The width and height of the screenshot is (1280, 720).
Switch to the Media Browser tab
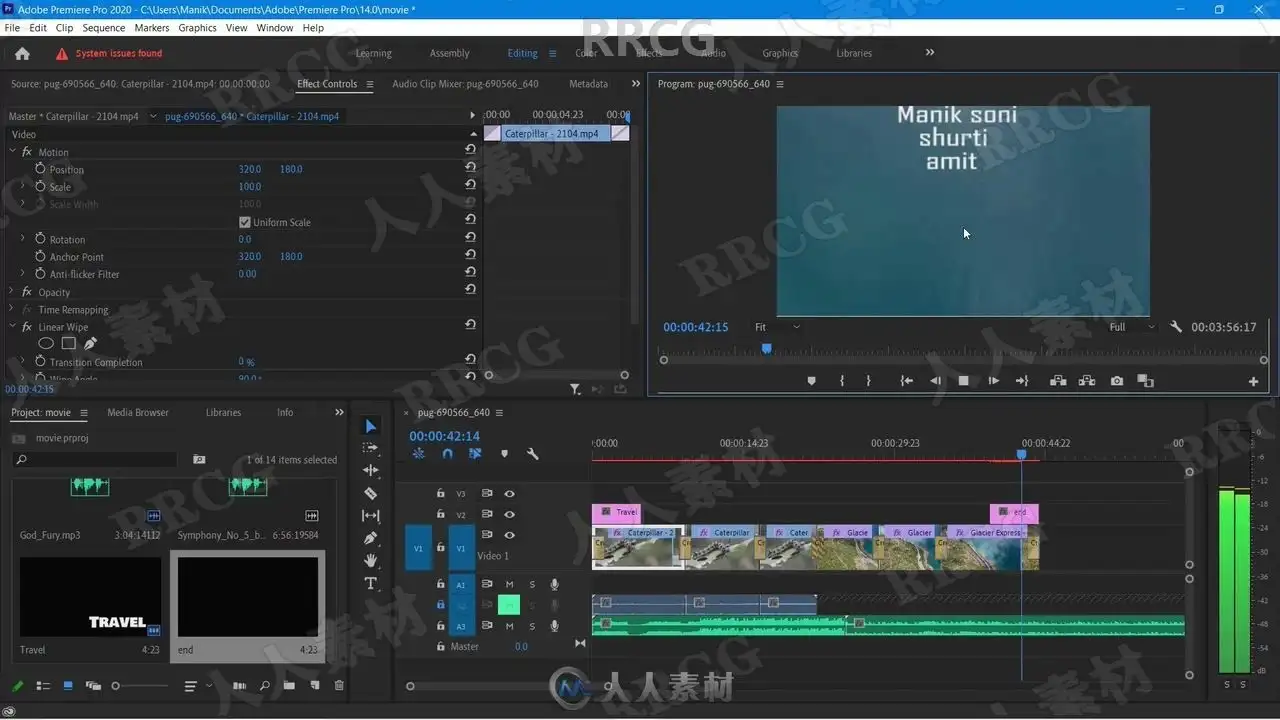click(138, 412)
